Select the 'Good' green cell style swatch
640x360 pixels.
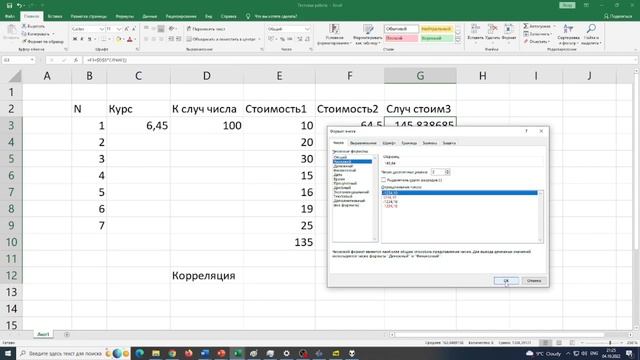437,38
